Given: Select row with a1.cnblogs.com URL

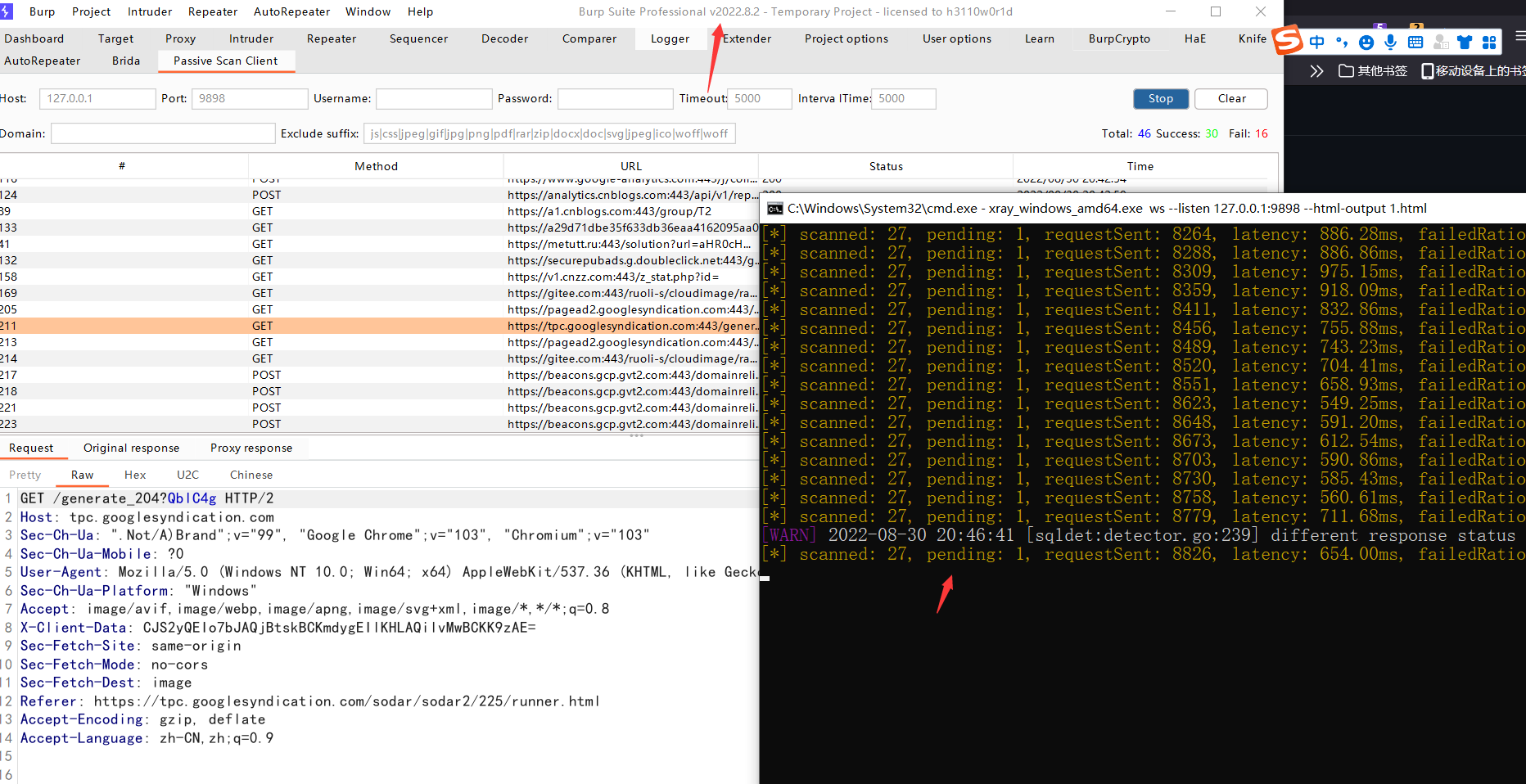Looking at the screenshot, I should pos(379,211).
